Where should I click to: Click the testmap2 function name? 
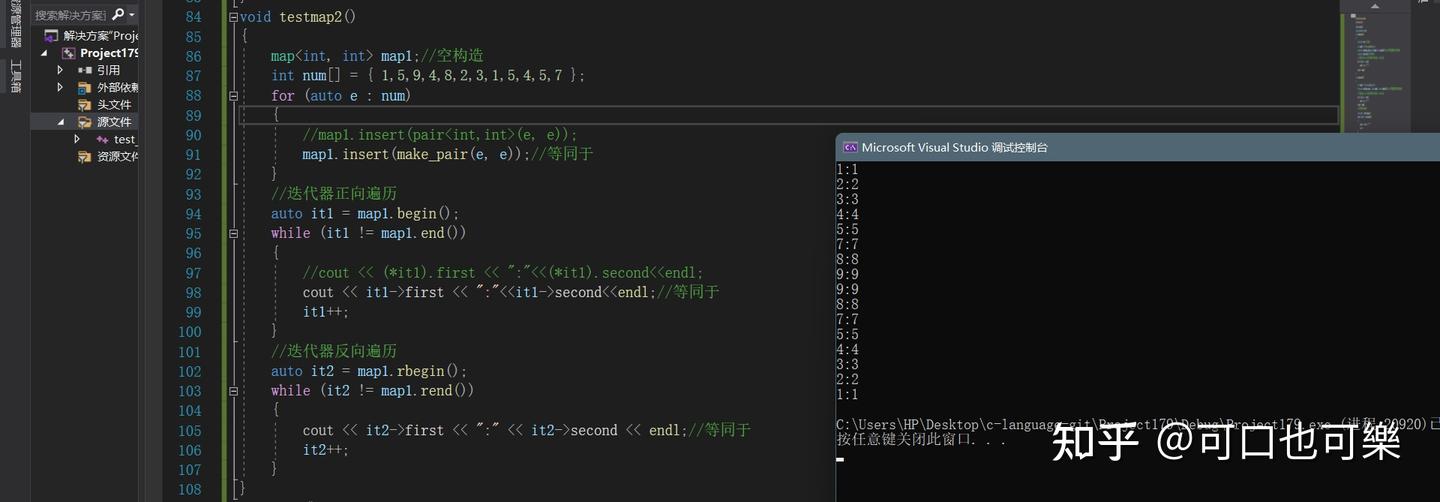coord(310,17)
